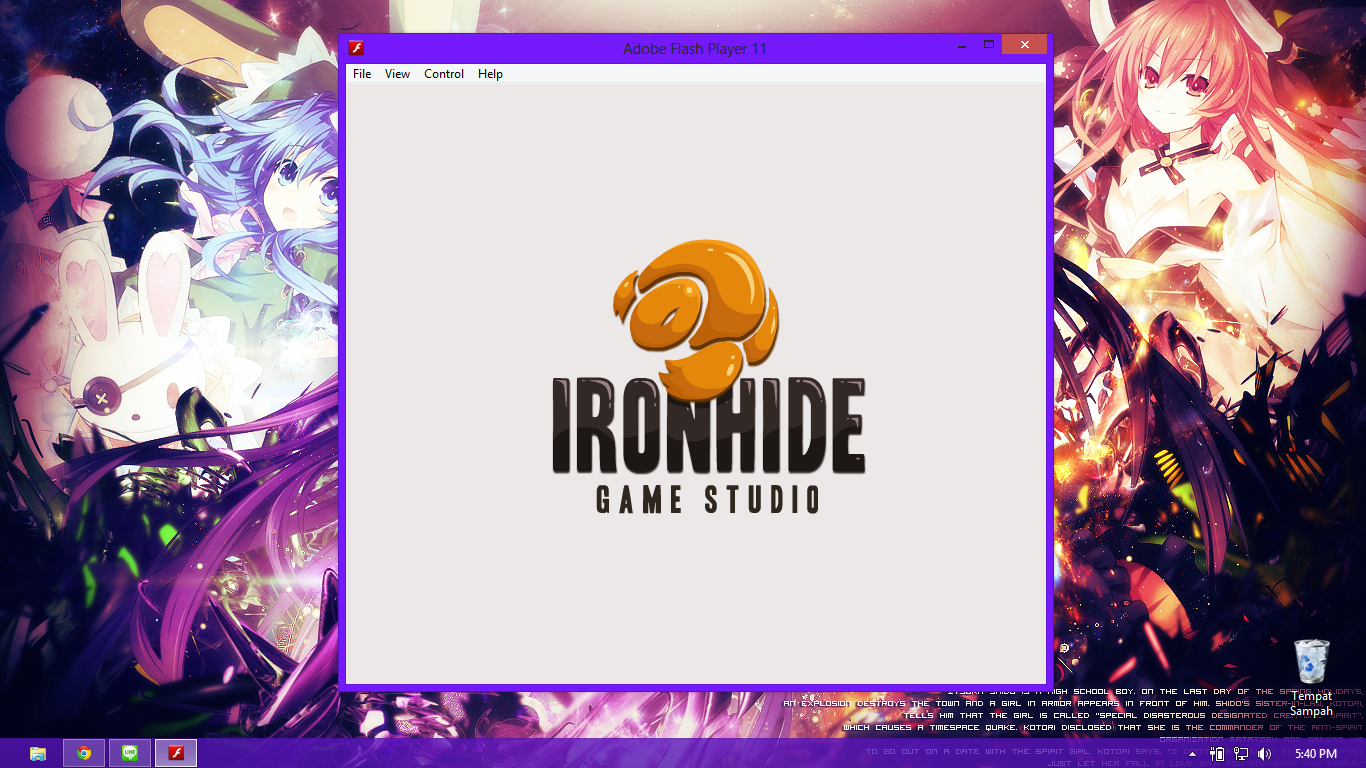Viewport: 1366px width, 768px height.
Task: Select the Tempat Sampah recycle bin icon
Action: tap(1311, 678)
